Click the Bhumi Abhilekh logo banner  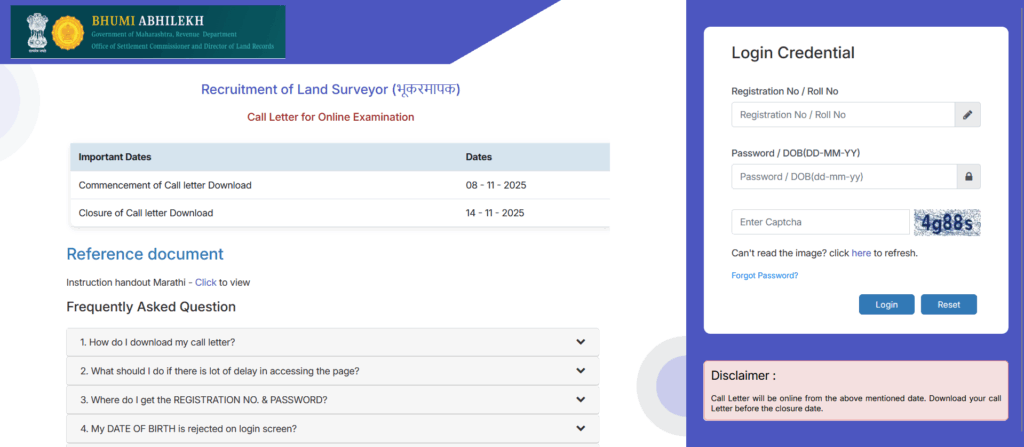[x=147, y=32]
